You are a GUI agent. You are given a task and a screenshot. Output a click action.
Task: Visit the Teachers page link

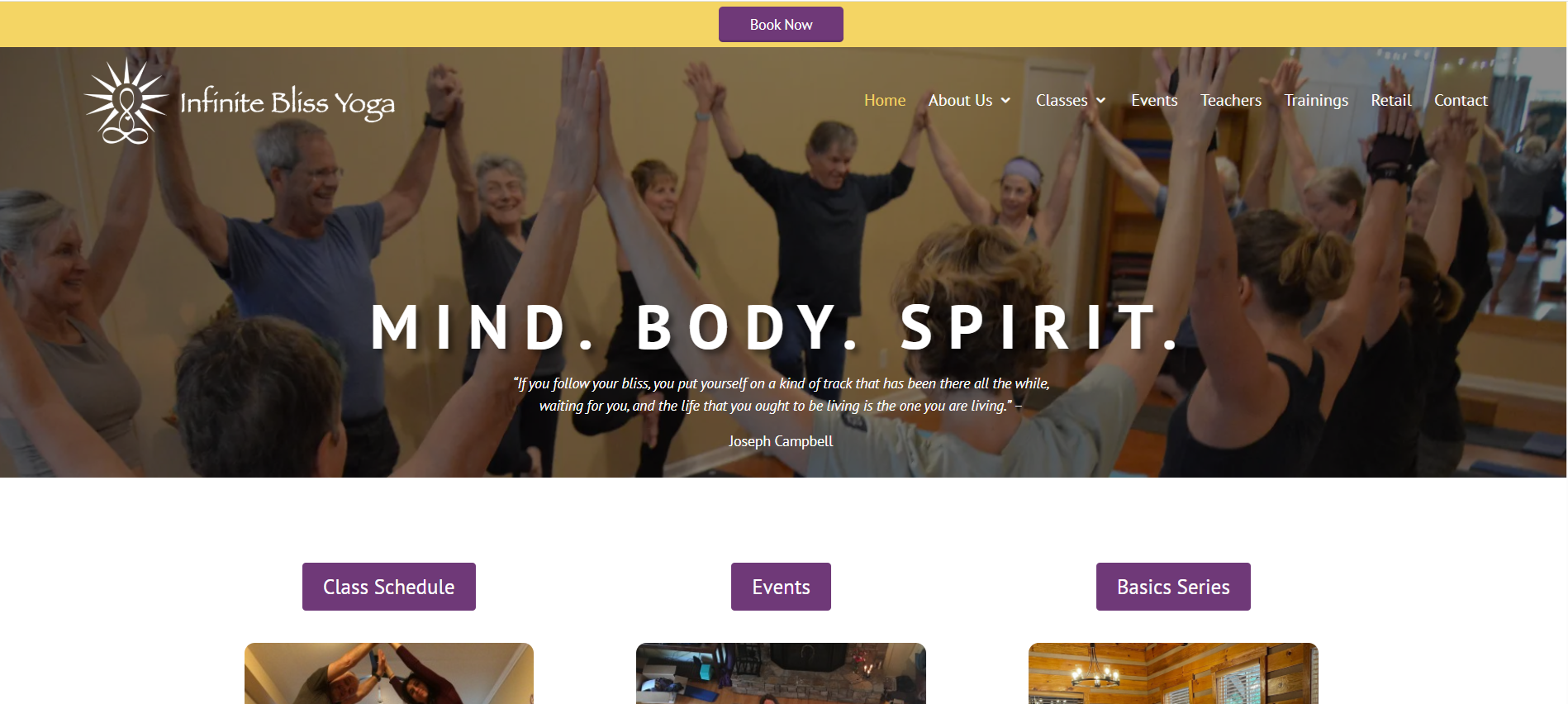[x=1231, y=100]
